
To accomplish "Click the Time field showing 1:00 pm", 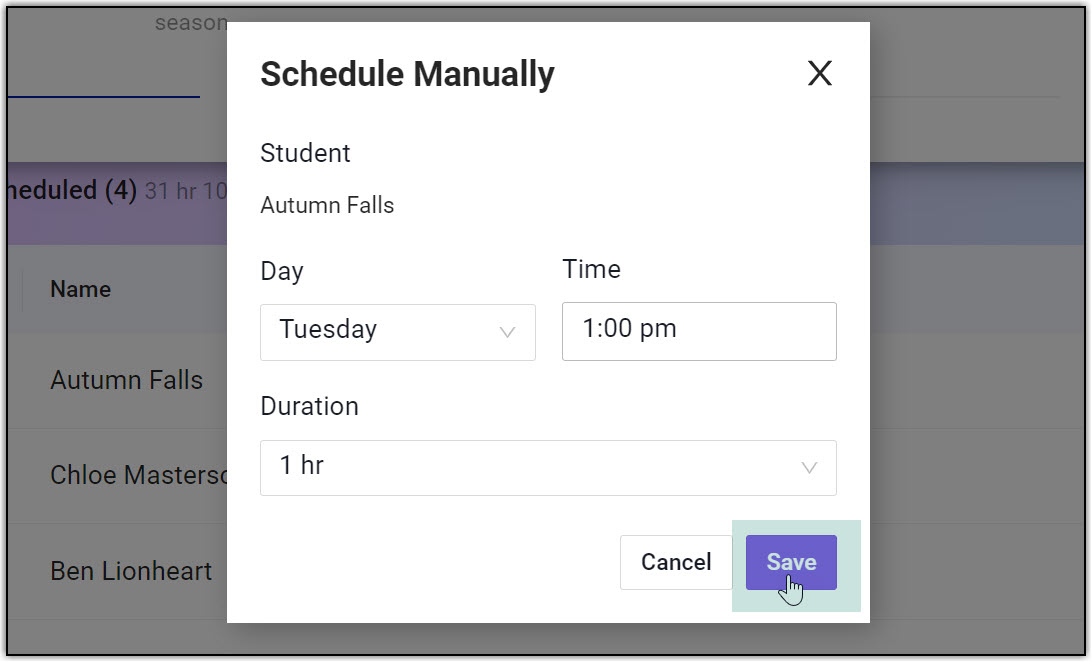I will click(x=698, y=331).
